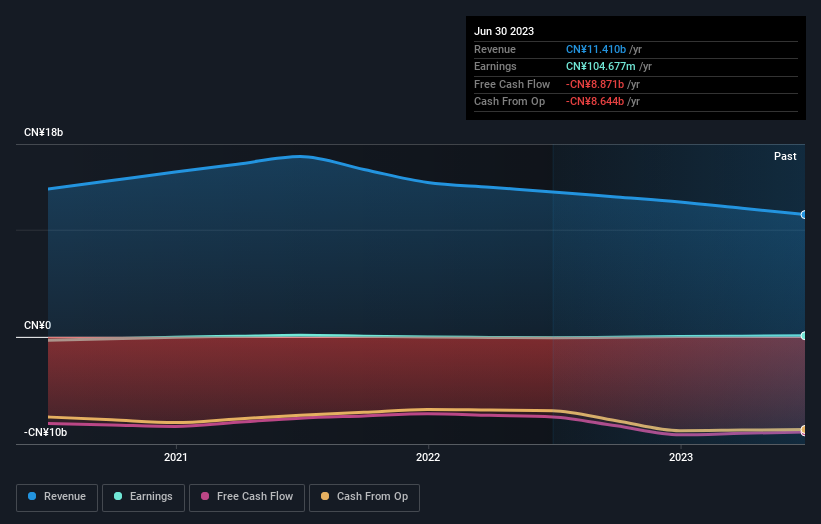821x524 pixels.
Task: Click the CN¥18b y-axis label
Action: coord(43,132)
